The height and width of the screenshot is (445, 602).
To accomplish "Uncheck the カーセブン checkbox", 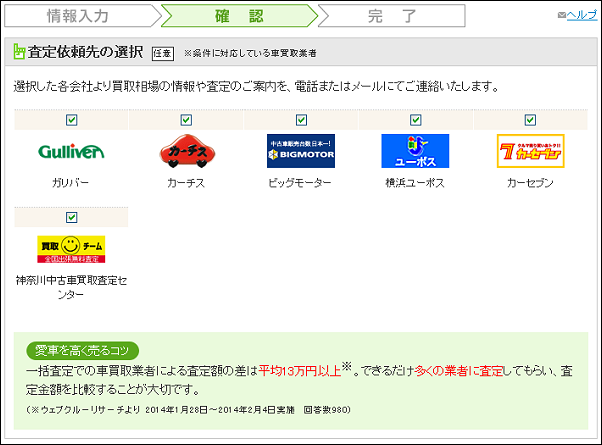I will pyautogui.click(x=530, y=120).
